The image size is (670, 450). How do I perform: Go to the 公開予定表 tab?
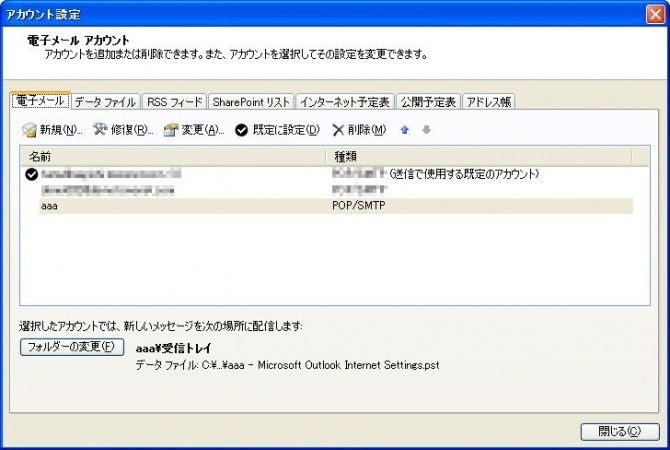pos(427,102)
